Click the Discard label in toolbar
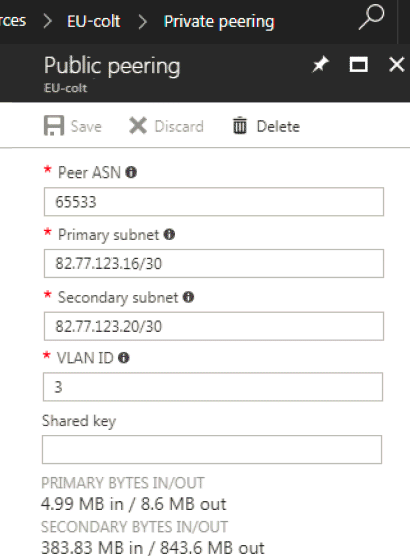Screen dimensions: 410x556 (179, 127)
